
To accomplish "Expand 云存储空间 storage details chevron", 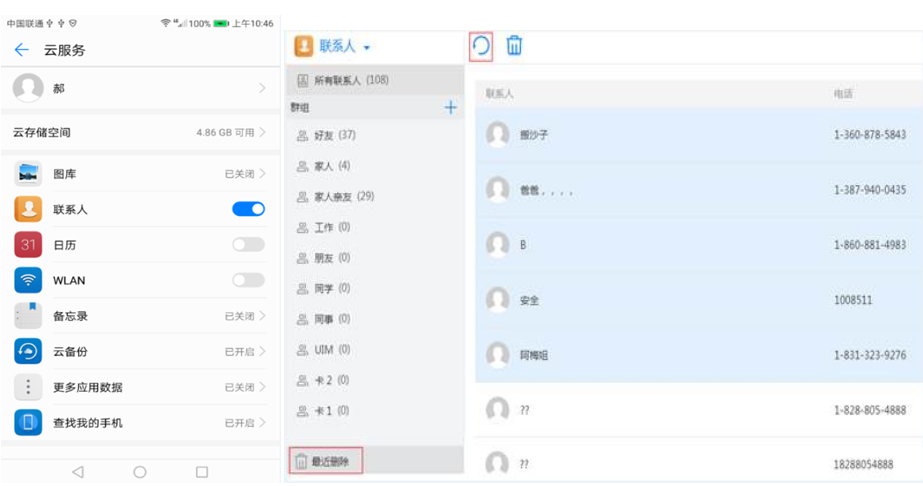I will 262,132.
